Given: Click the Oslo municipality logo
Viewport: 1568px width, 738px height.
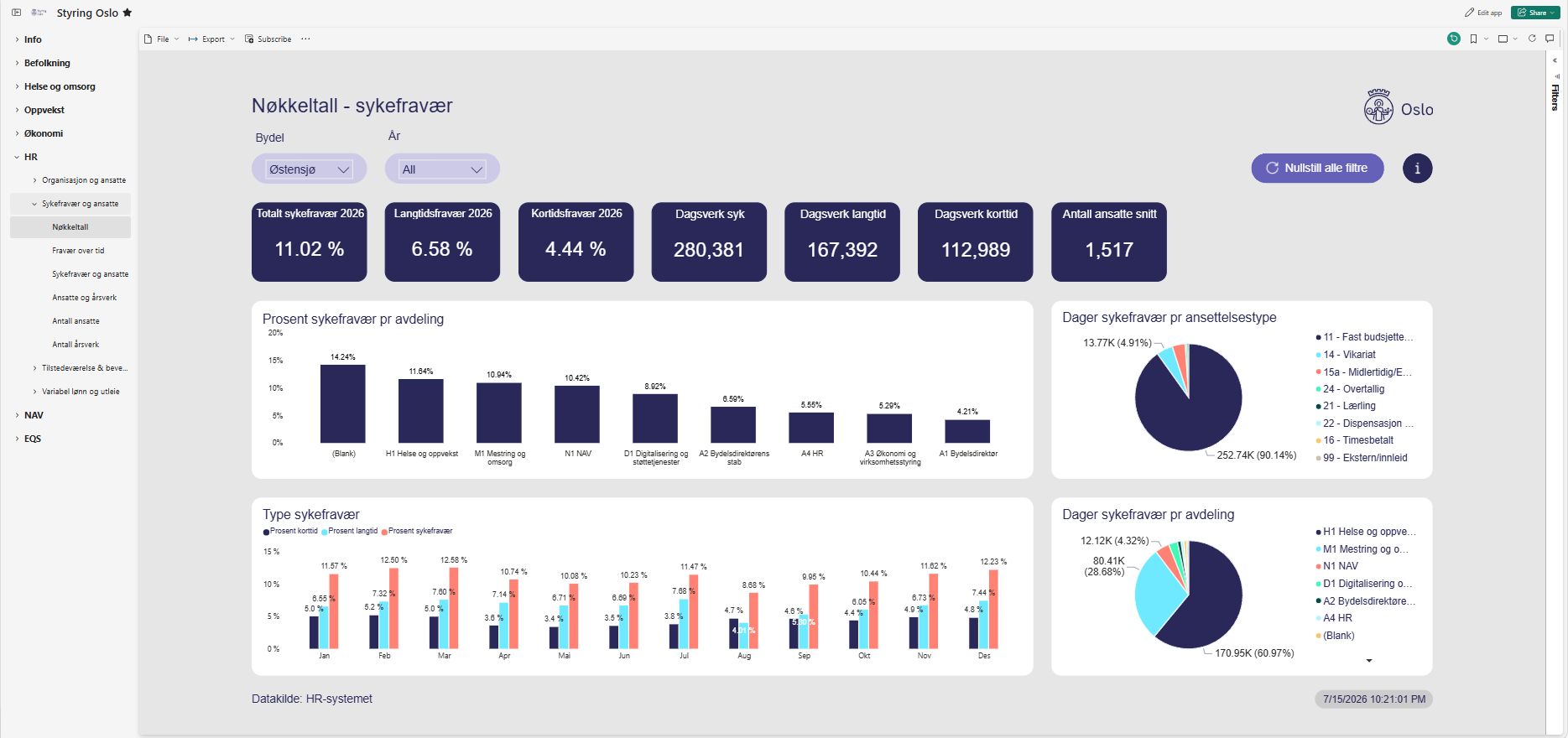Looking at the screenshot, I should pyautogui.click(x=1399, y=107).
